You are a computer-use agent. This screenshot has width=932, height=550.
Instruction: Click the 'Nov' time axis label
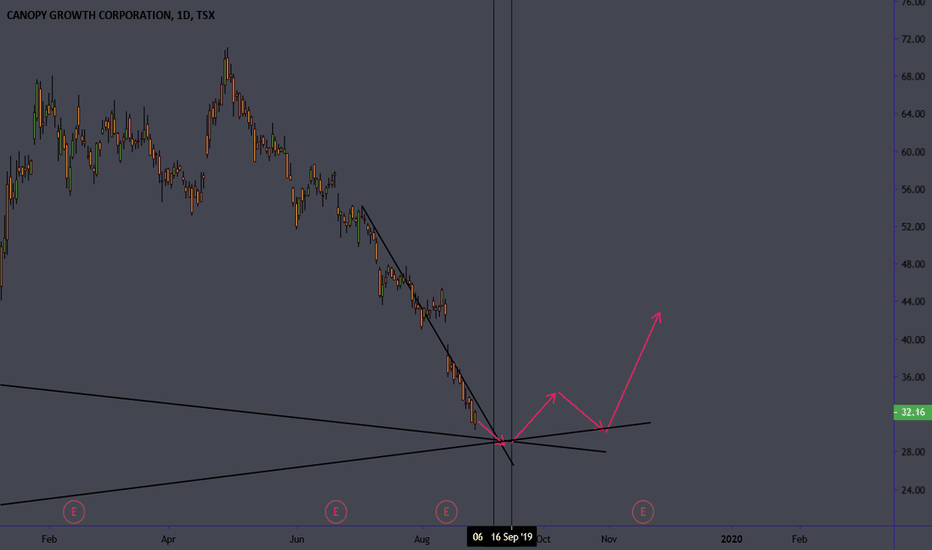click(609, 539)
